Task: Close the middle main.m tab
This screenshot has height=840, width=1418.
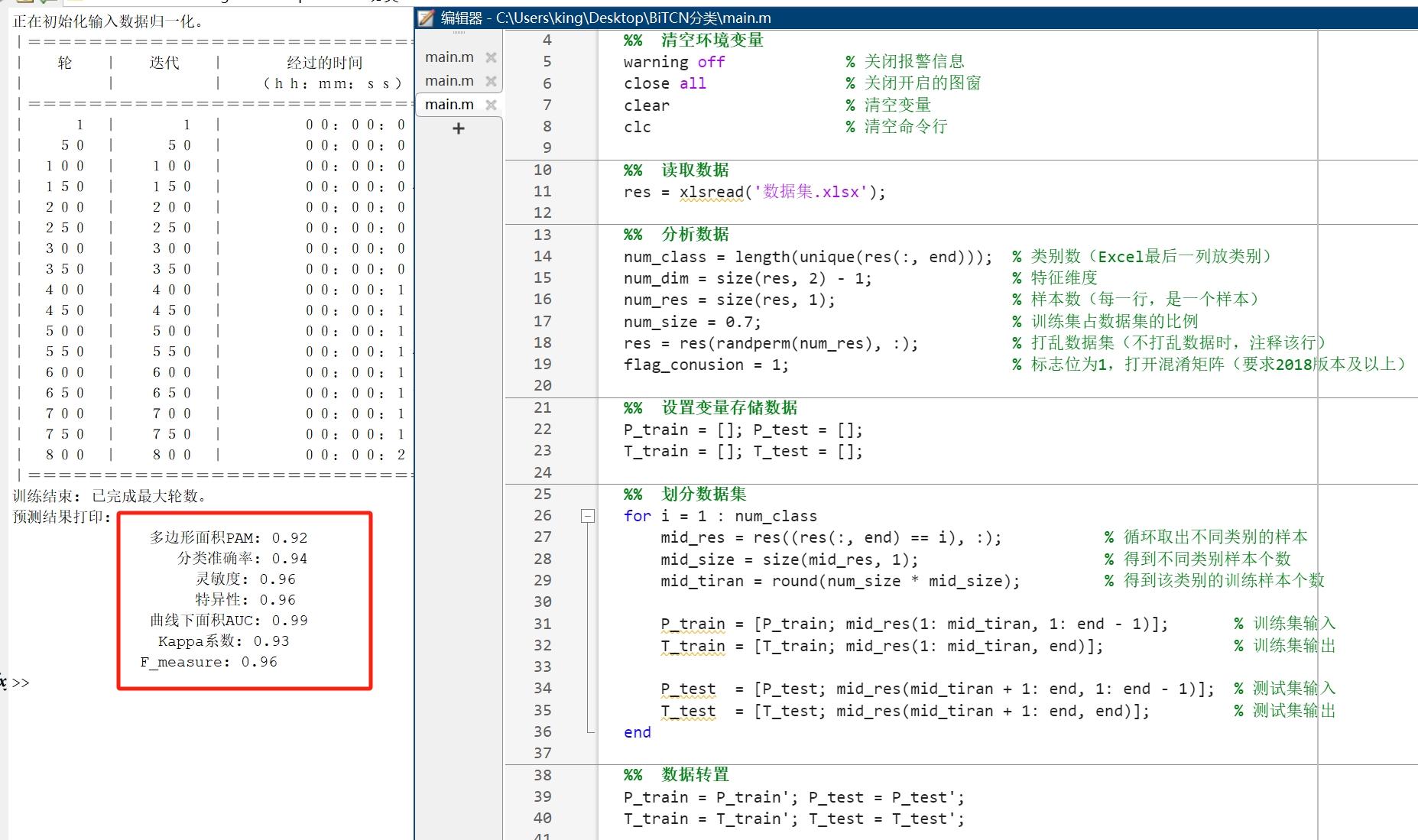Action: 492,80
